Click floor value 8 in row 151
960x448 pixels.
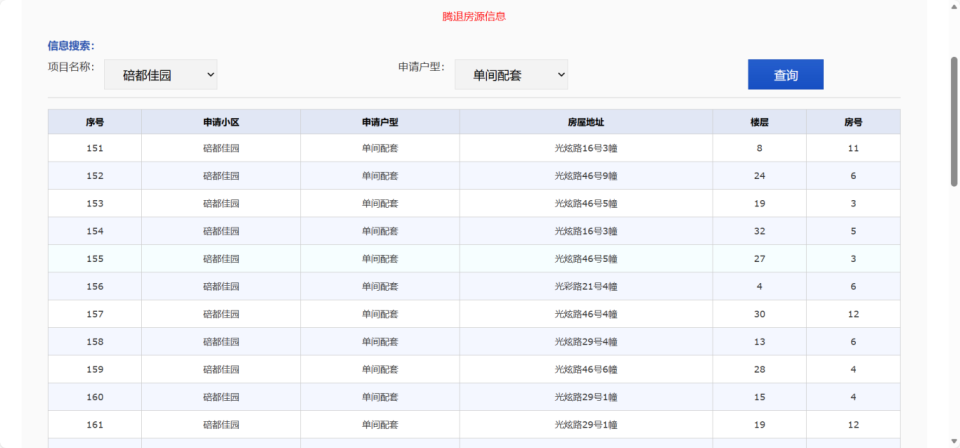click(760, 148)
